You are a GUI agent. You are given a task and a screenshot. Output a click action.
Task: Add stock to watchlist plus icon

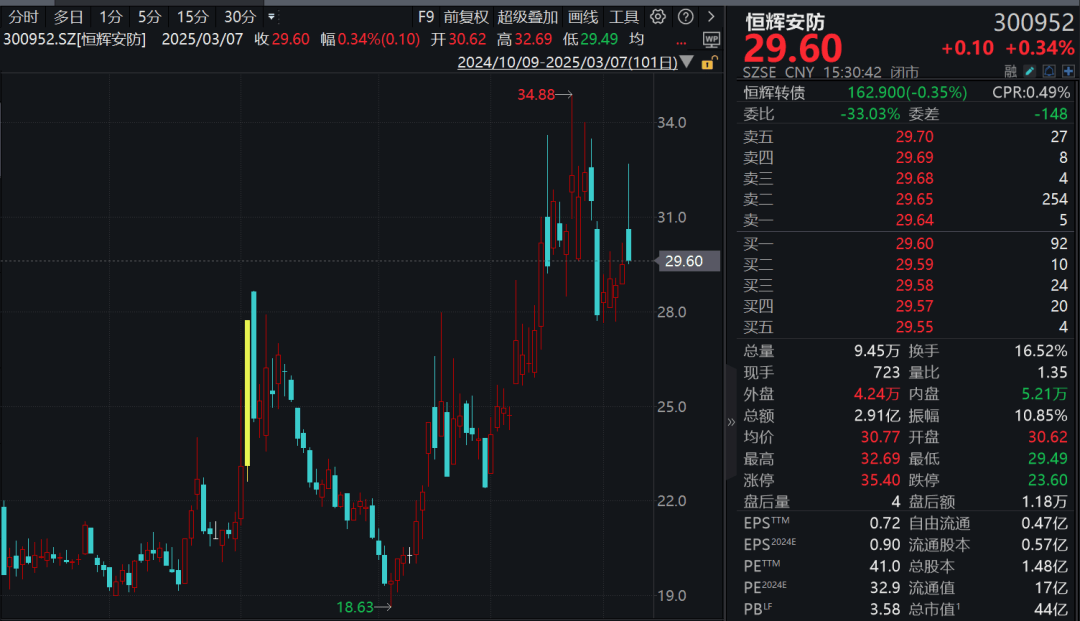[x=1068, y=71]
